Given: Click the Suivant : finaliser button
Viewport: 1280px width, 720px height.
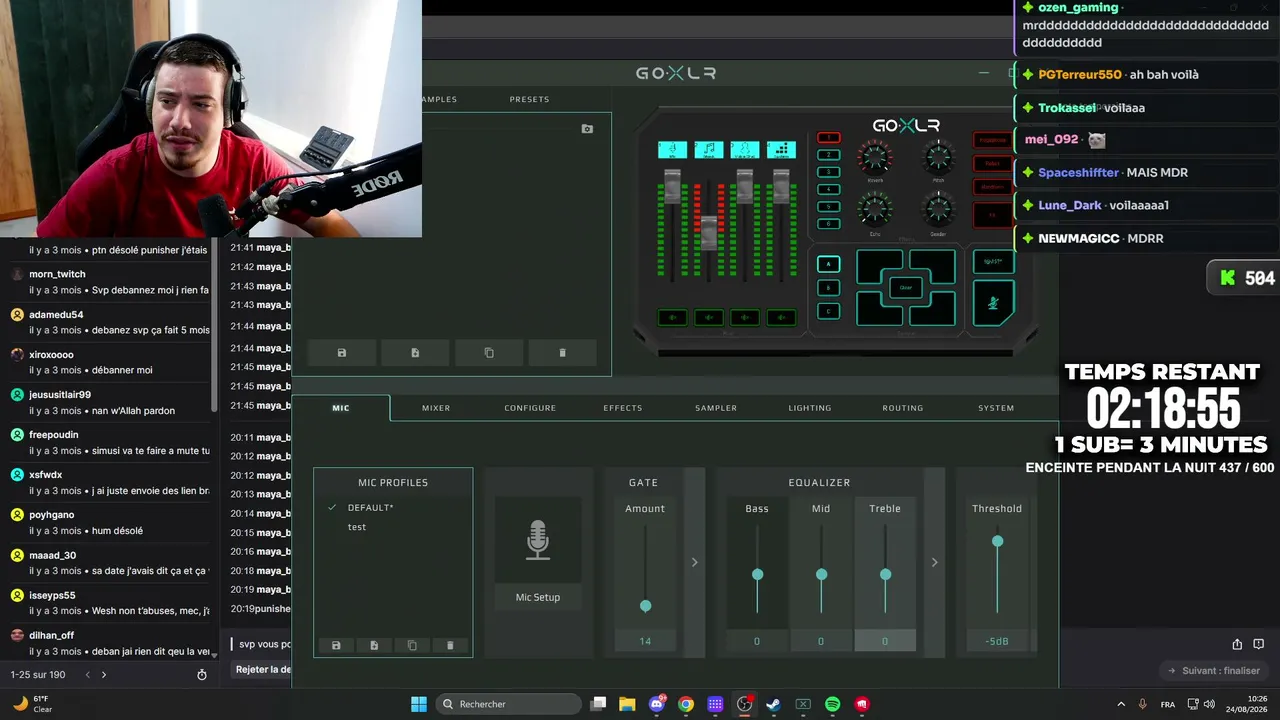Looking at the screenshot, I should (x=1214, y=671).
